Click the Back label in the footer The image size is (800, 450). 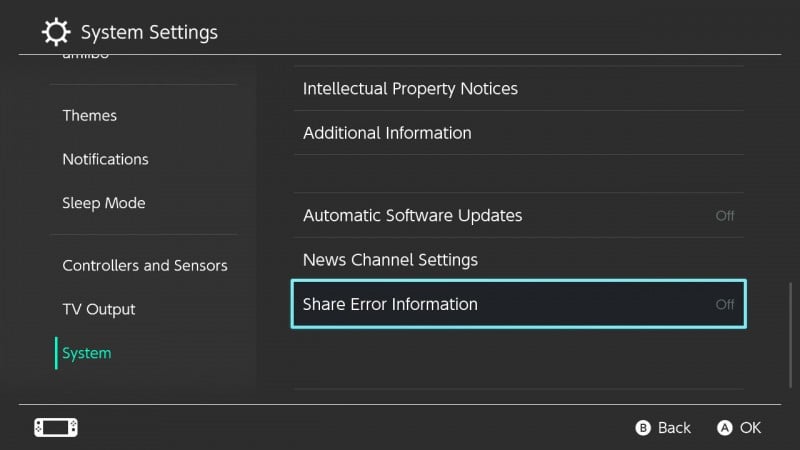pyautogui.click(x=674, y=428)
